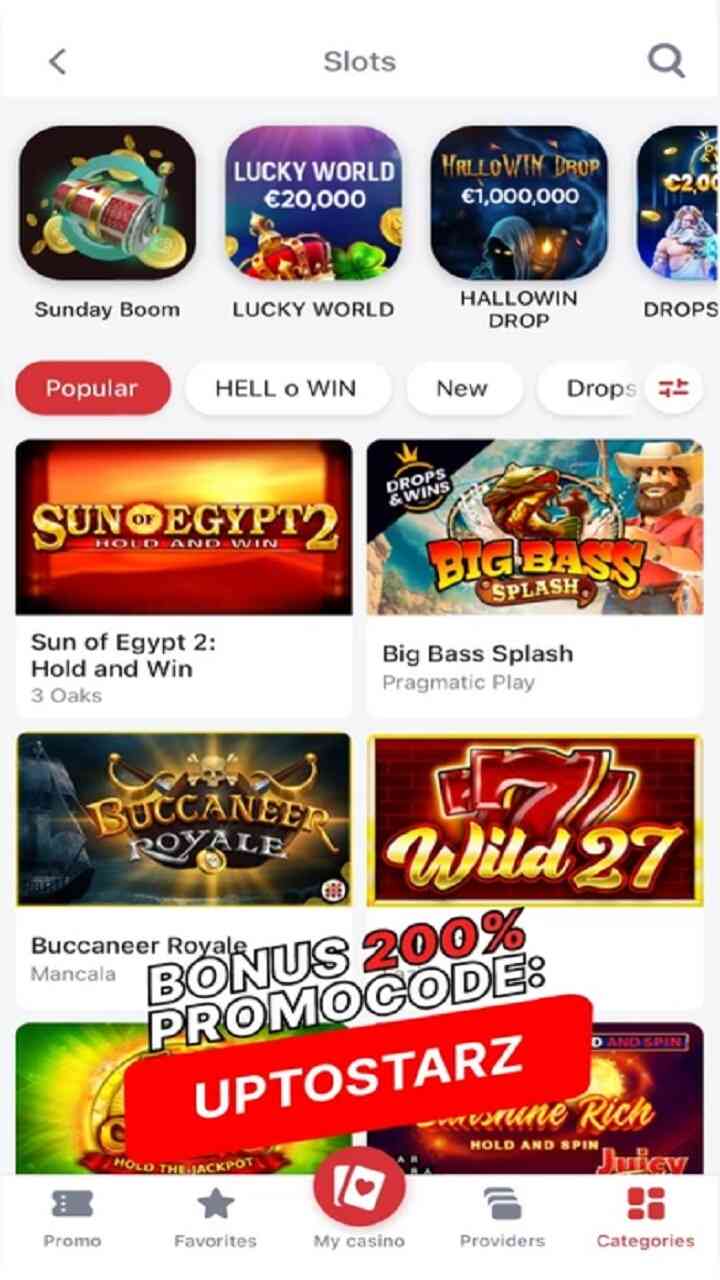This screenshot has height=1280, width=720.
Task: Open the Promo ticket icon
Action: (x=72, y=1204)
